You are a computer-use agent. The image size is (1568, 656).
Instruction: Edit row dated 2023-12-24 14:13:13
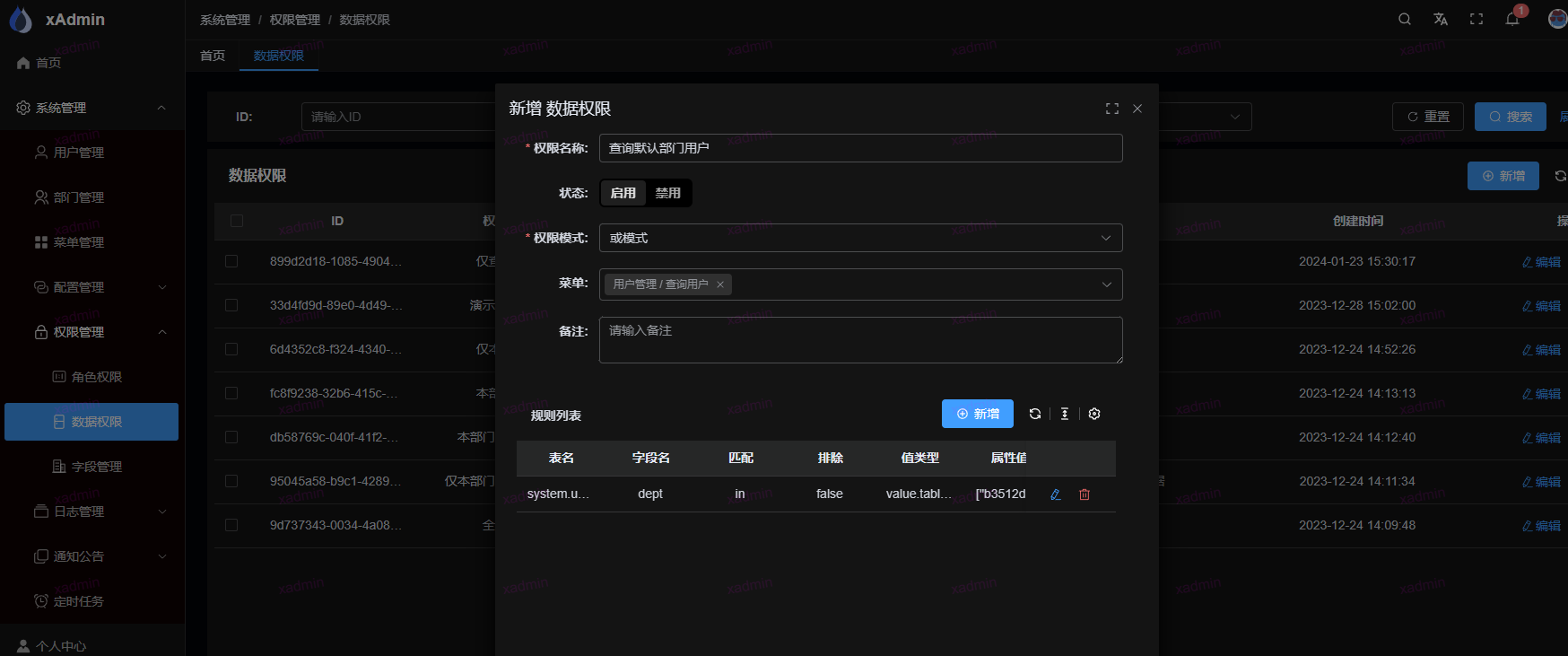(x=1541, y=394)
